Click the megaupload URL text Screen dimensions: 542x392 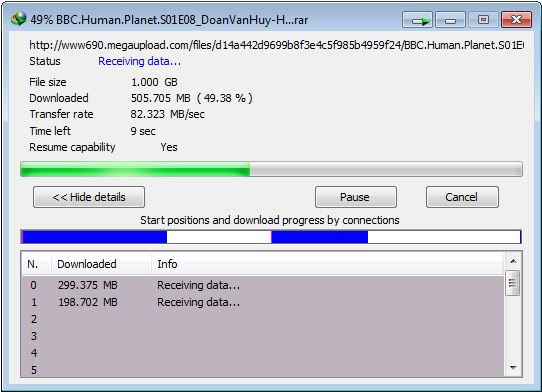pos(277,45)
